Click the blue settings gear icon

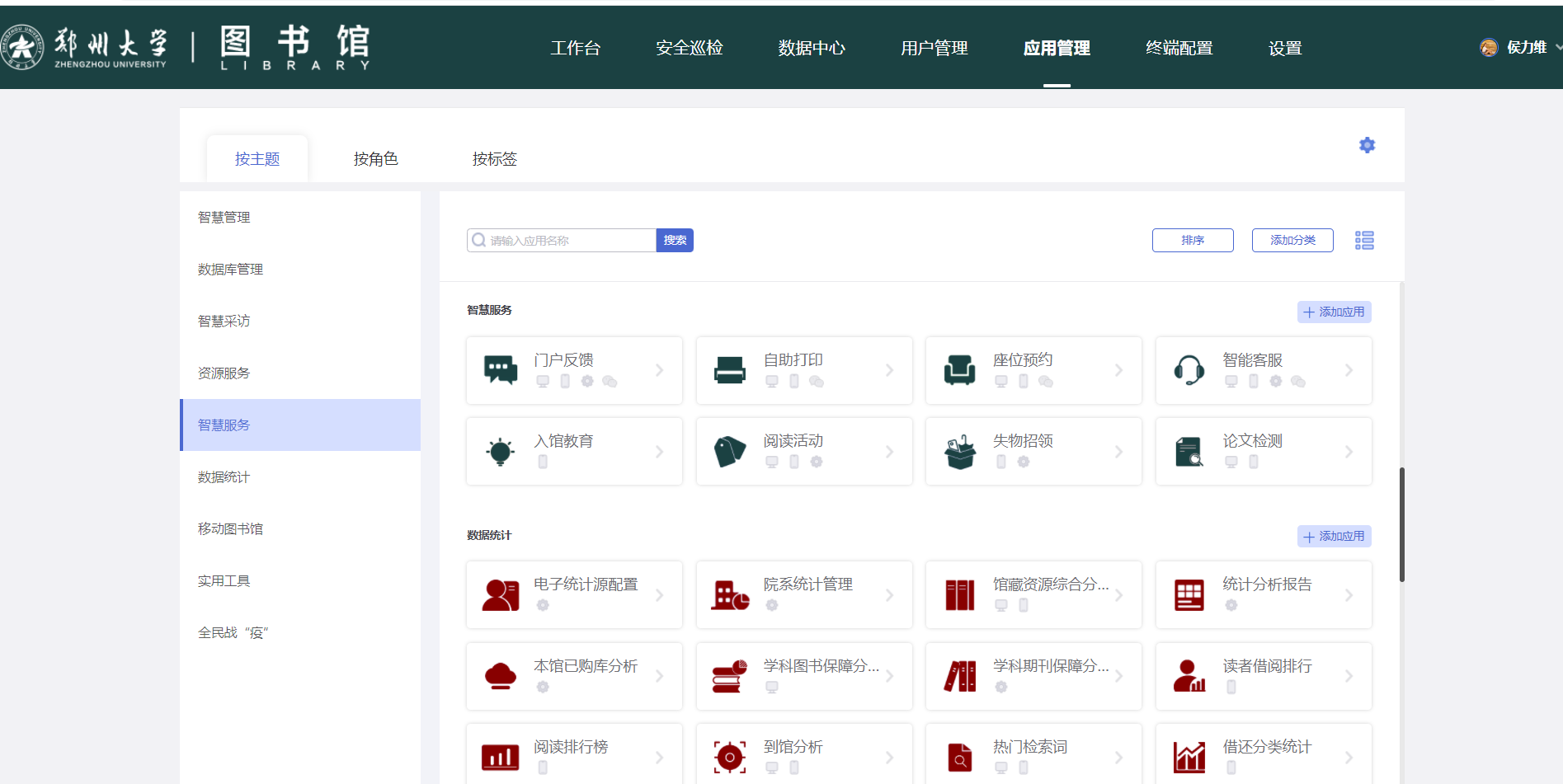pyautogui.click(x=1367, y=145)
